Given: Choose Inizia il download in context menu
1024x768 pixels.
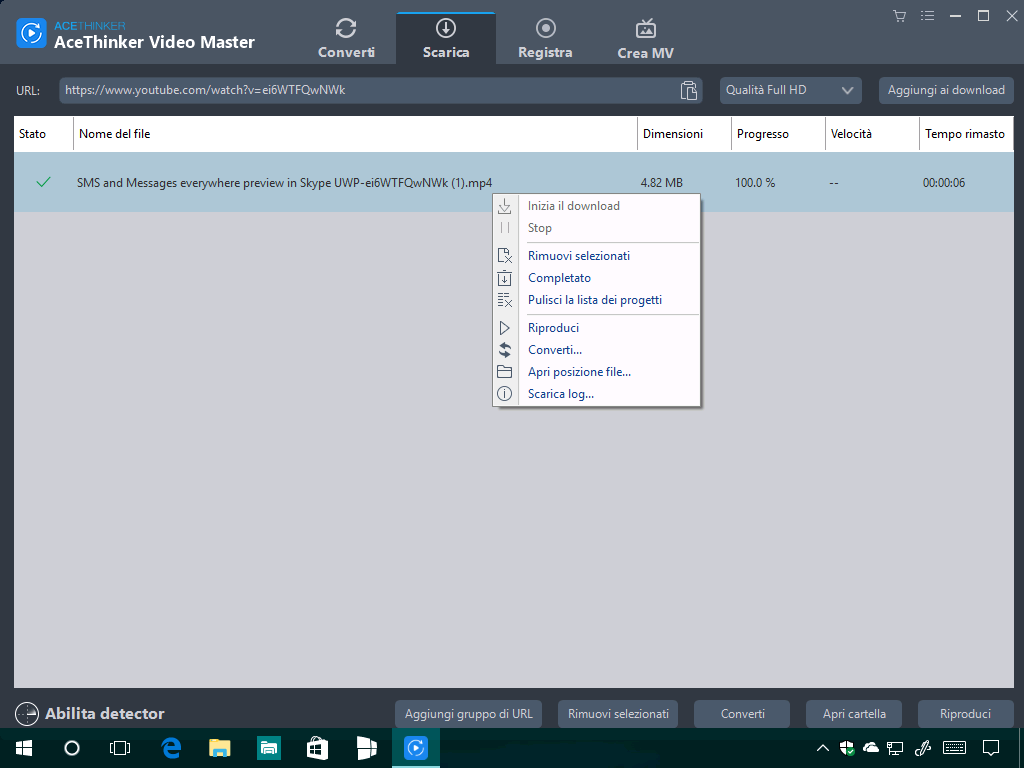Looking at the screenshot, I should [x=596, y=206].
